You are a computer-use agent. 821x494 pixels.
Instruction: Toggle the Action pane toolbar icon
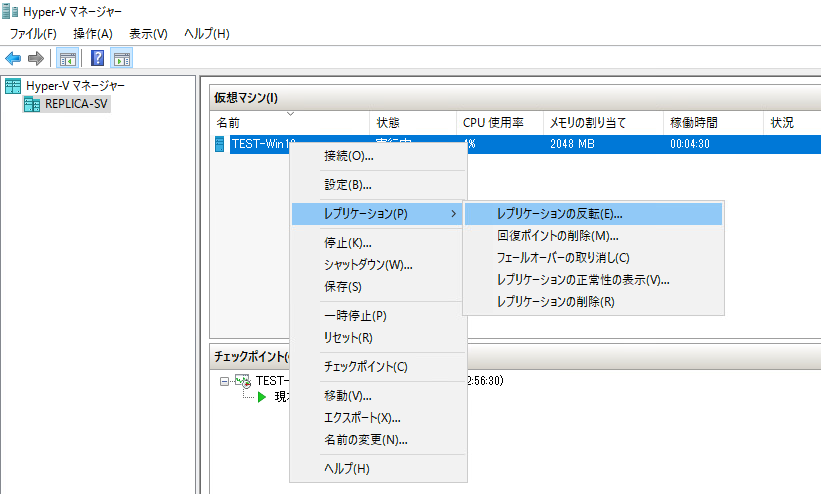click(121, 58)
